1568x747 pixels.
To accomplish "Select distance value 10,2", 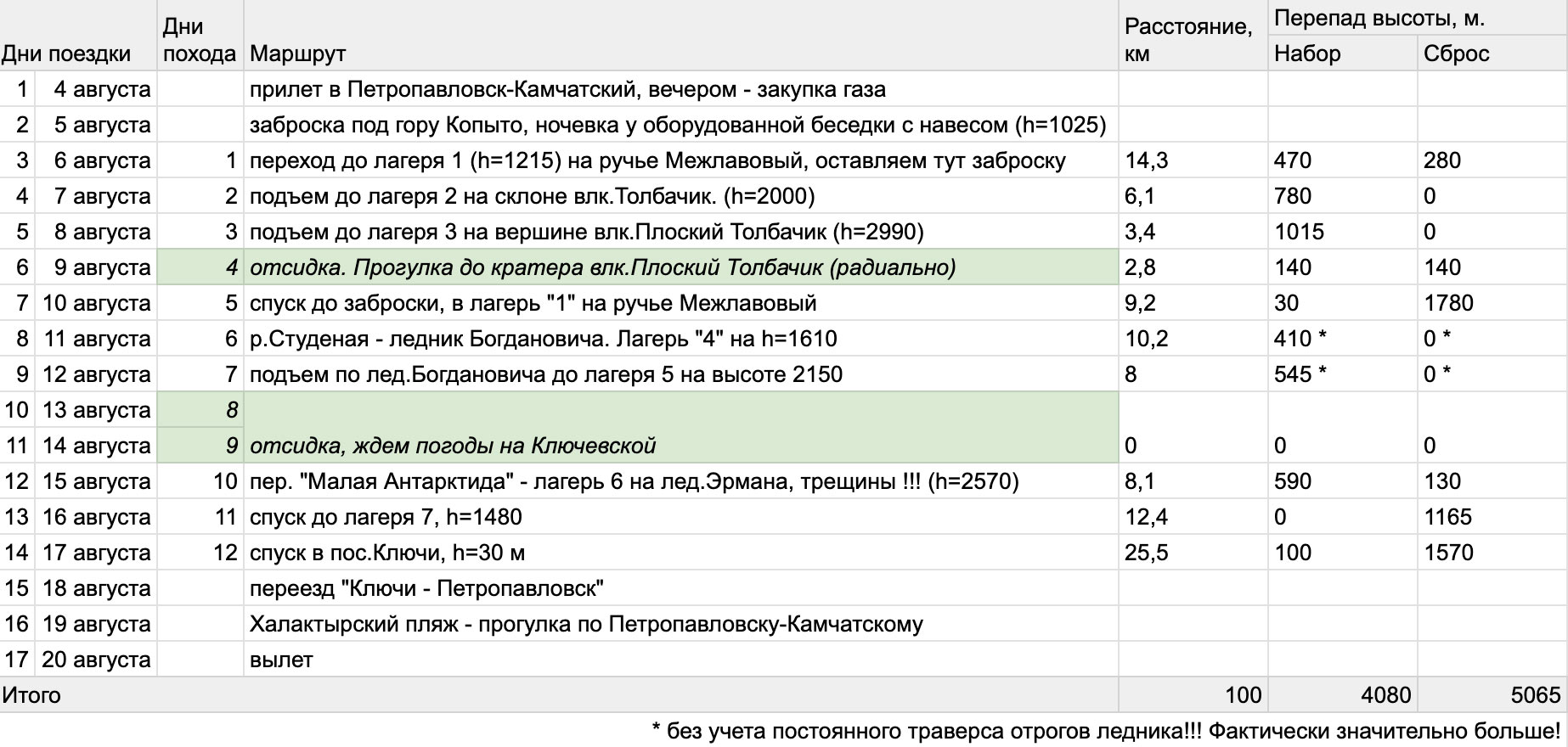I will 1193,339.
